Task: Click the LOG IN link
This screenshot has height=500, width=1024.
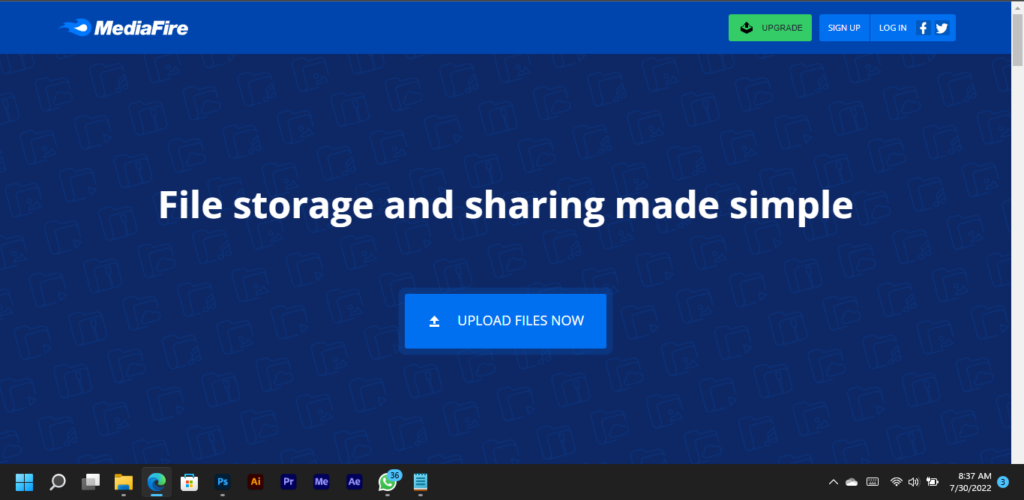Action: tap(892, 28)
